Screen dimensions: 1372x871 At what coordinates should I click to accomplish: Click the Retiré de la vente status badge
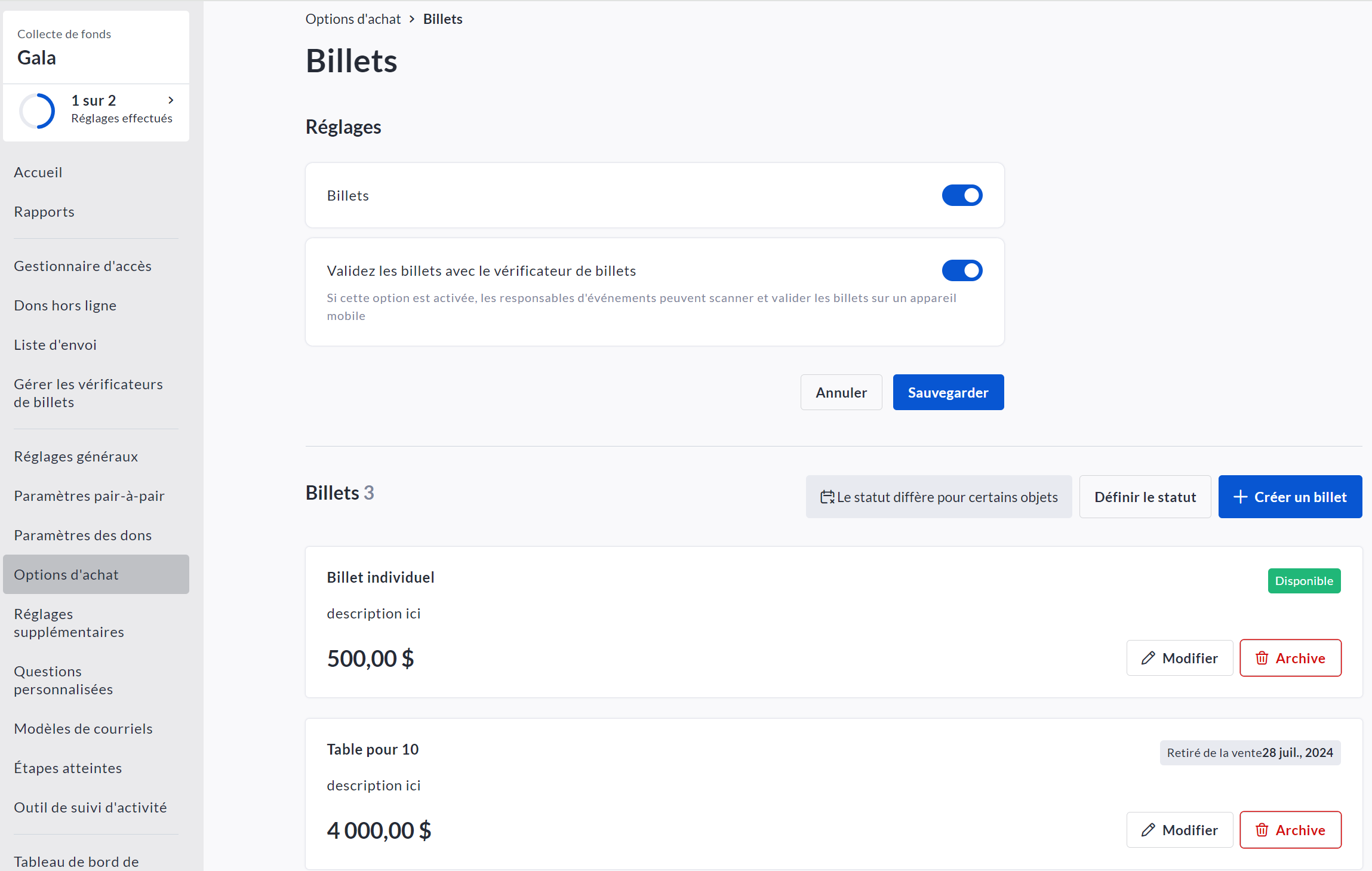1250,753
